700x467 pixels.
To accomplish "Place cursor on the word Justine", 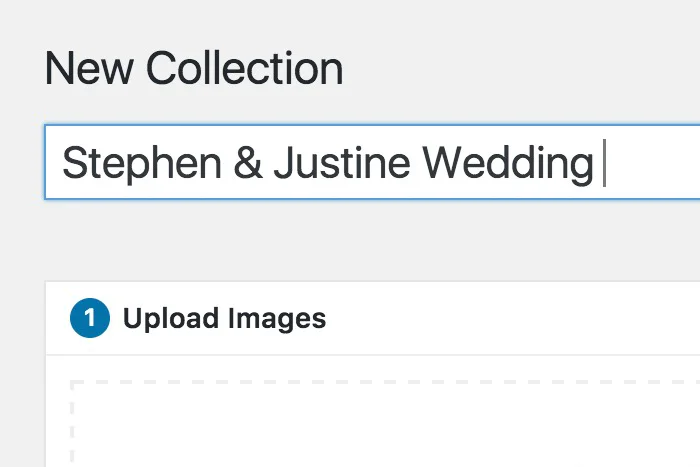I will [x=342, y=163].
